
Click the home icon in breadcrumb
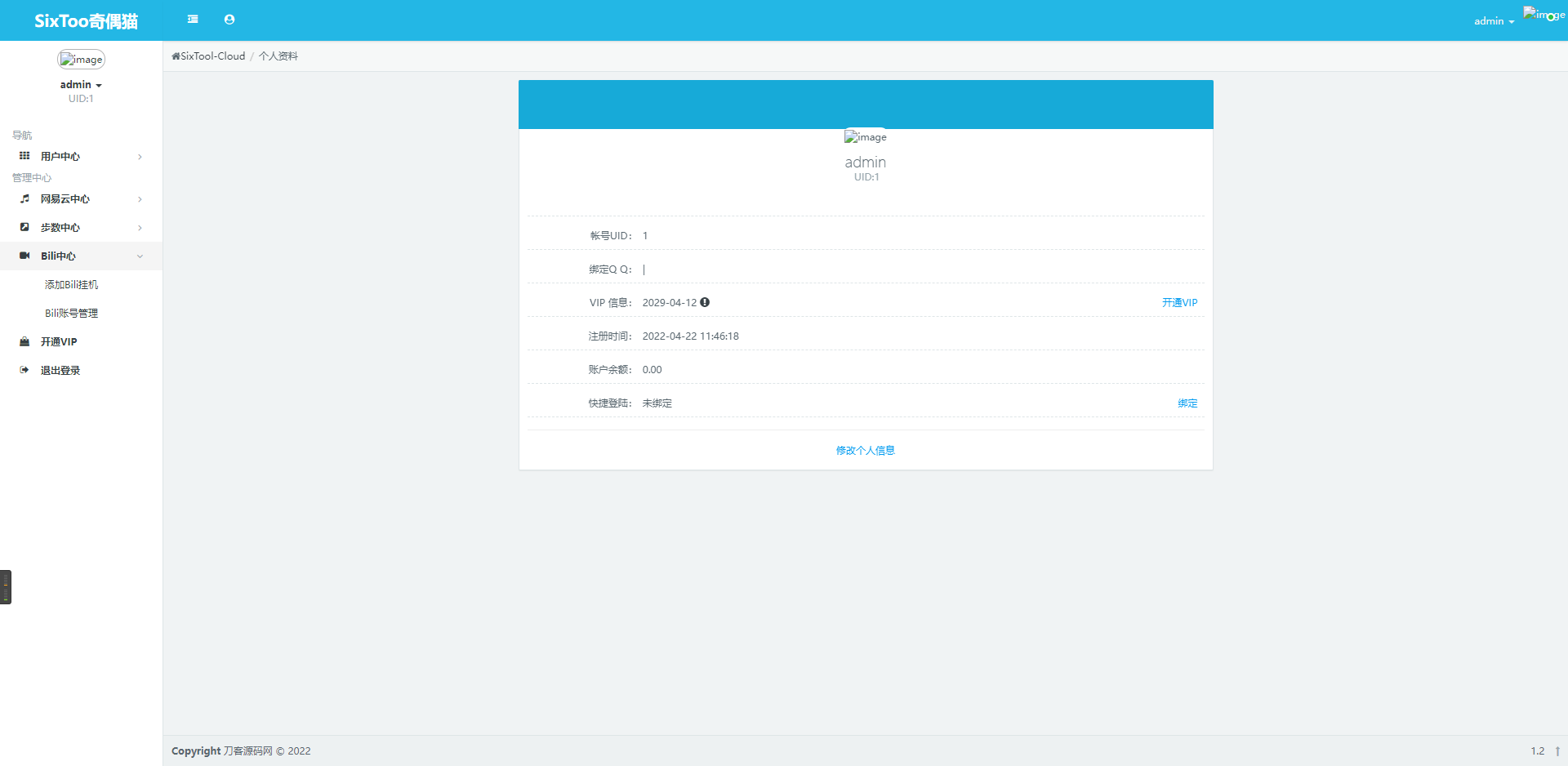pos(176,56)
